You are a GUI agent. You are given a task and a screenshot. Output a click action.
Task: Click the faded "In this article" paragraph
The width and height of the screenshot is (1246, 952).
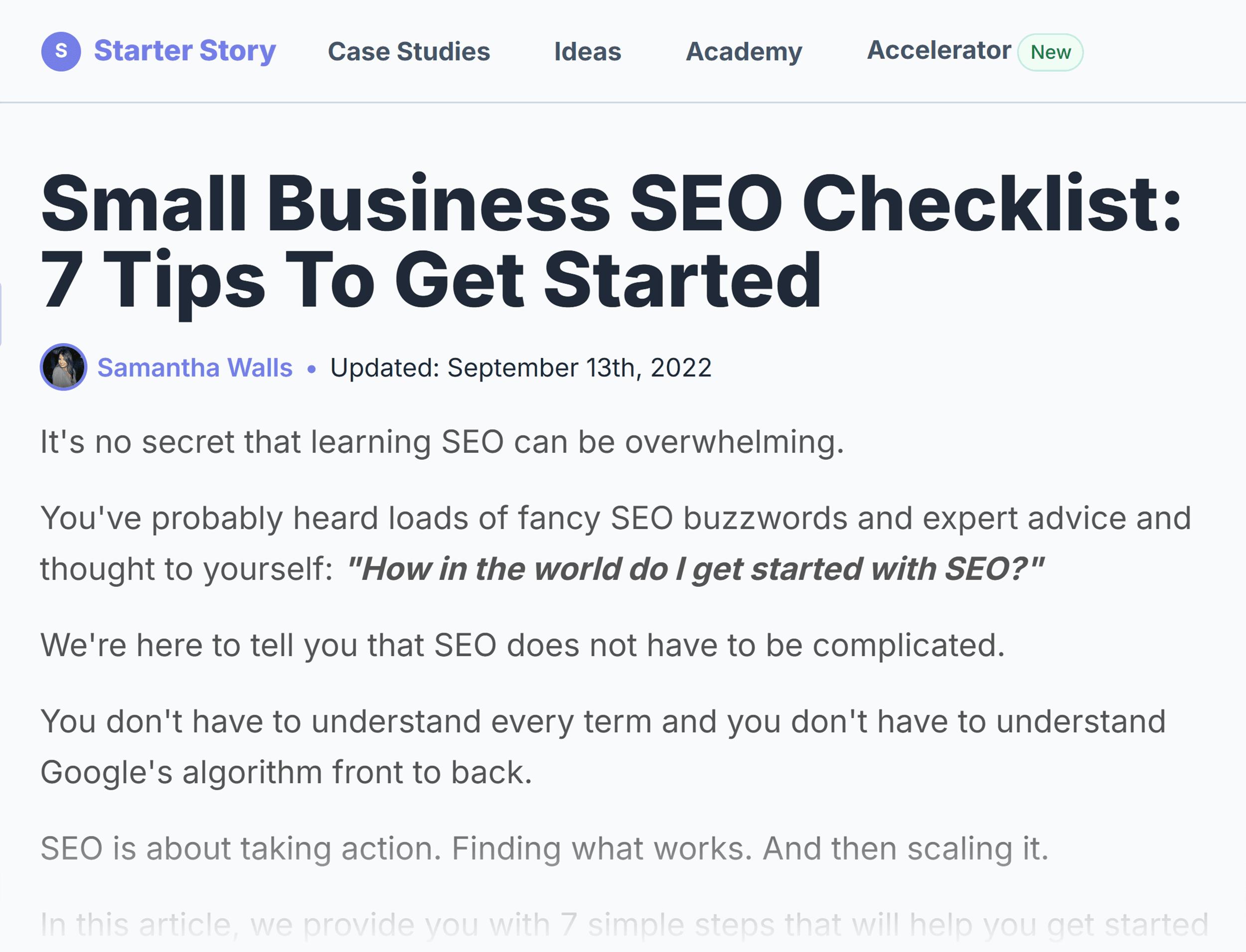coord(623,924)
